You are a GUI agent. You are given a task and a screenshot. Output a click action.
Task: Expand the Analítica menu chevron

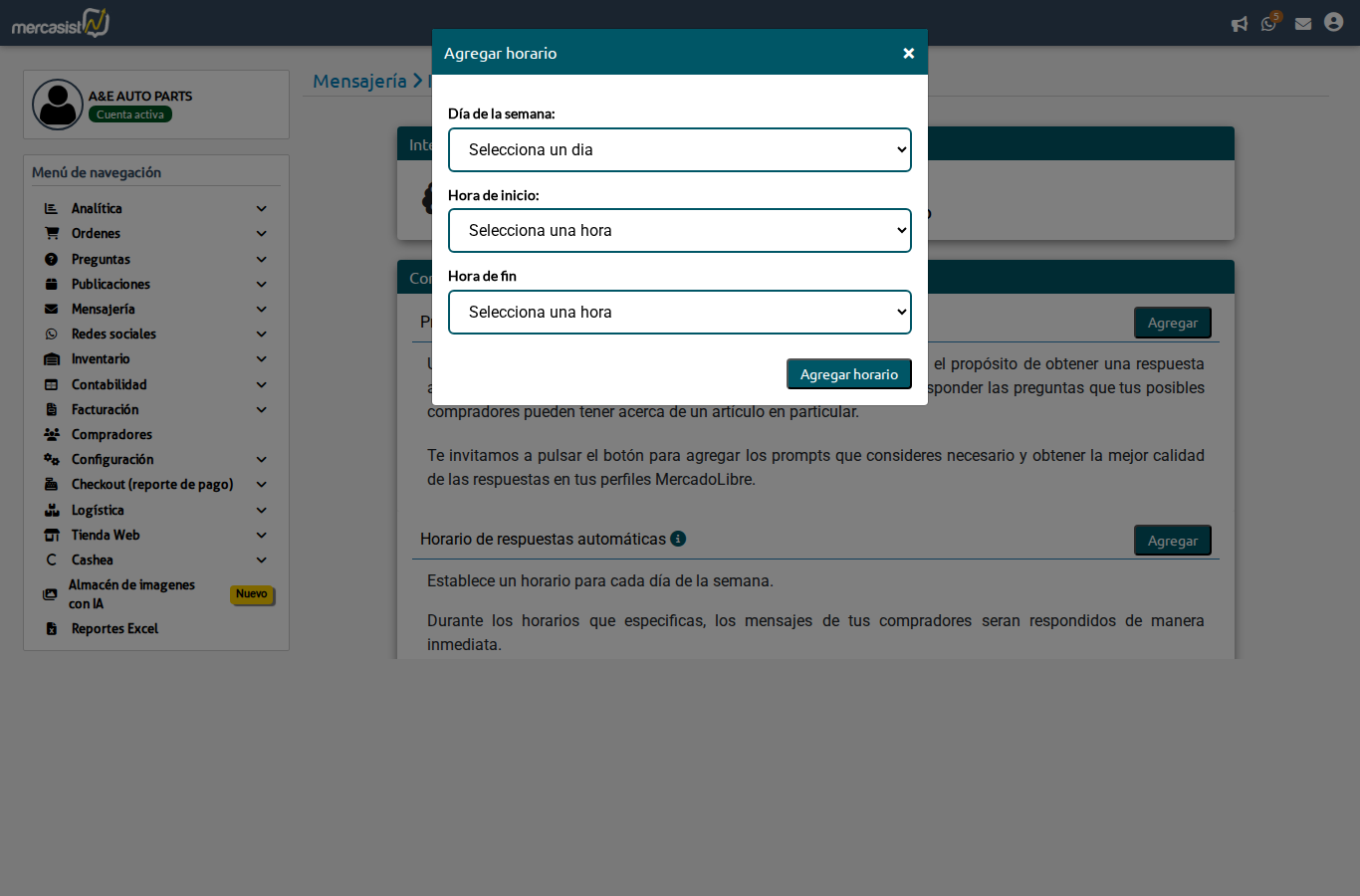tap(261, 208)
